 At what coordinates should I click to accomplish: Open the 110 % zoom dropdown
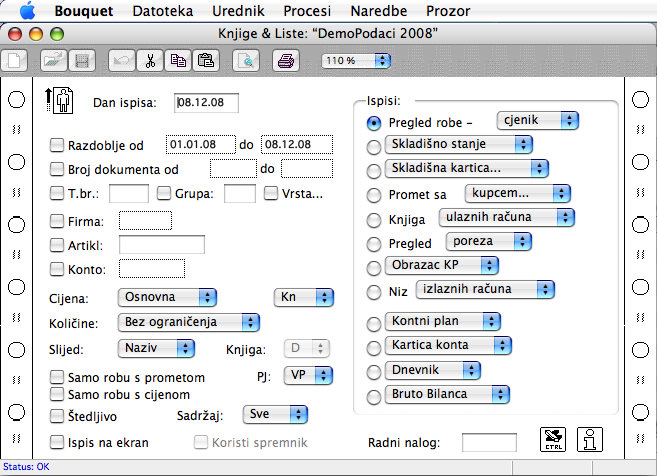(356, 61)
